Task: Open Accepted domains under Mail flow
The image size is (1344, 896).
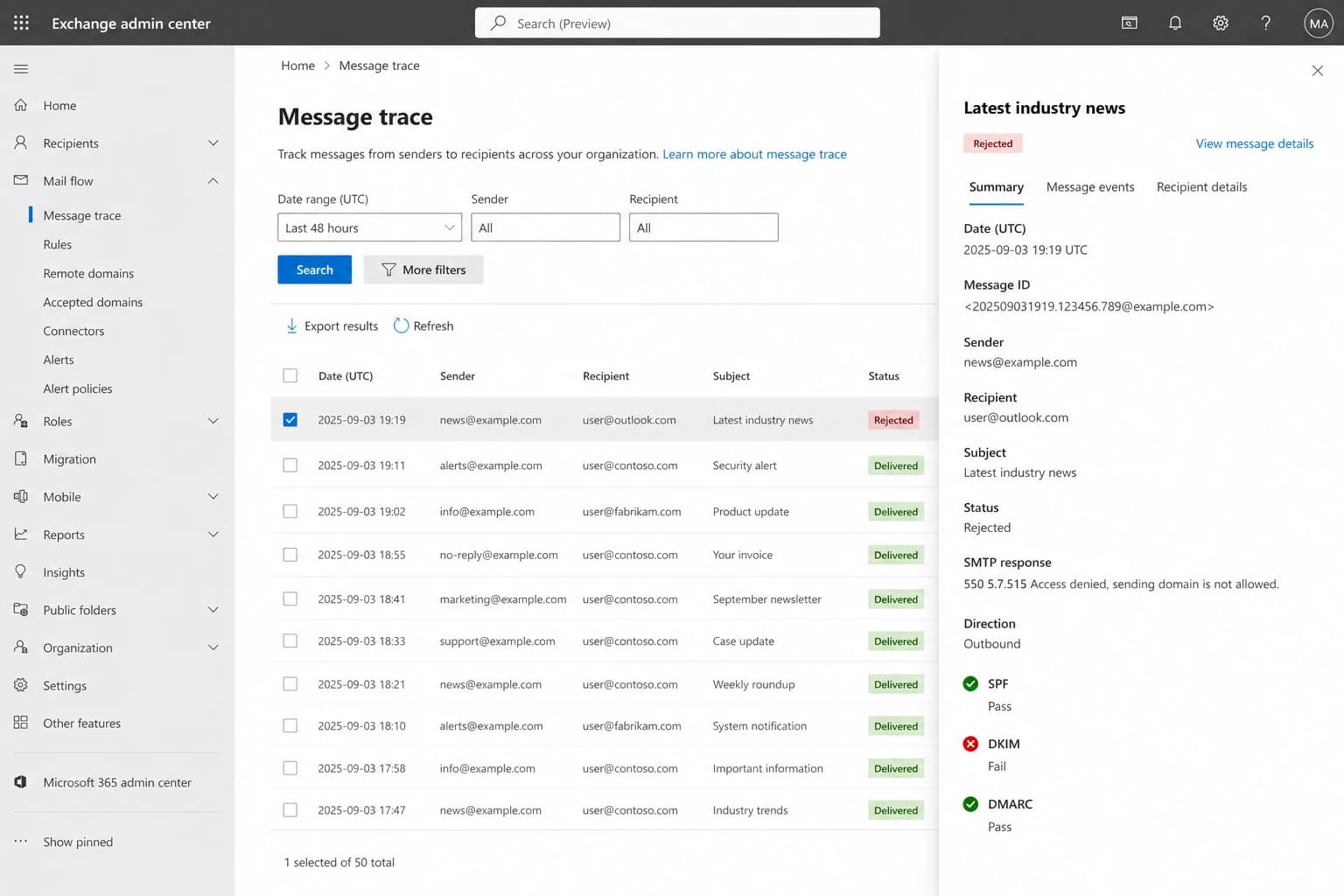Action: click(x=93, y=302)
